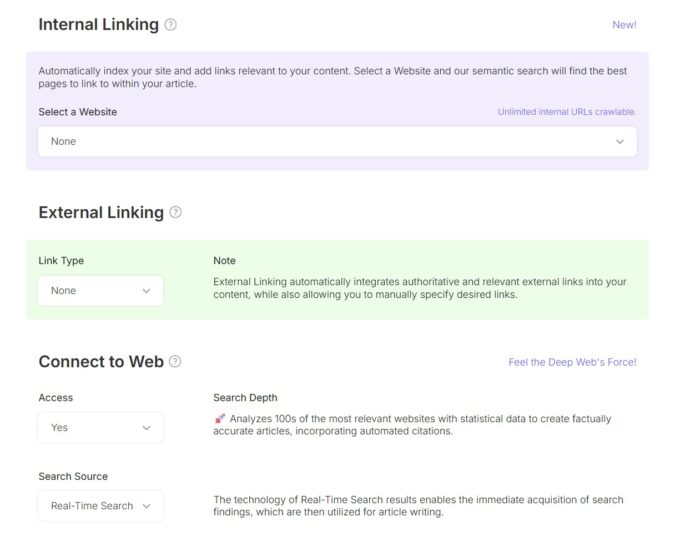Click the Search Source chevron arrow

click(146, 506)
